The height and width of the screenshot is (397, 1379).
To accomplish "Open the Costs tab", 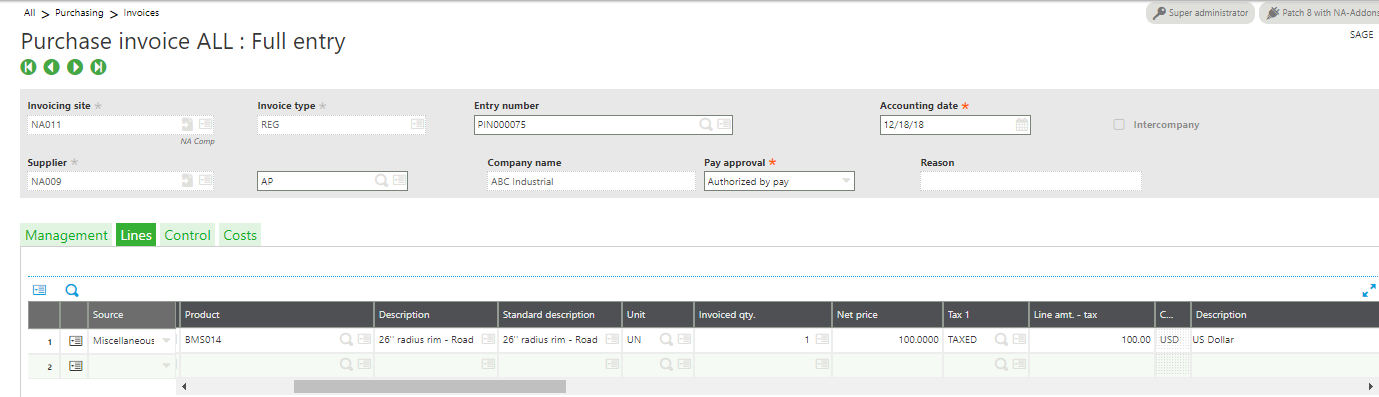I will [x=240, y=235].
